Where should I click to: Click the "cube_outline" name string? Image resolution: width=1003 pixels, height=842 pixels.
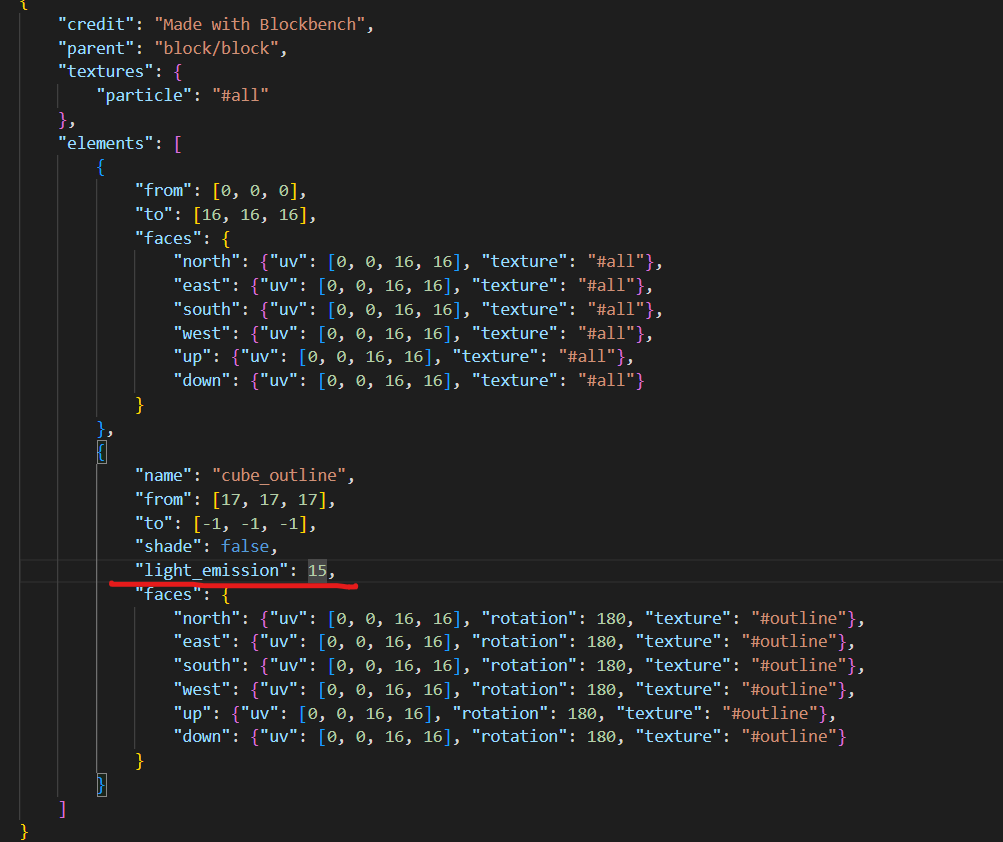(282, 475)
